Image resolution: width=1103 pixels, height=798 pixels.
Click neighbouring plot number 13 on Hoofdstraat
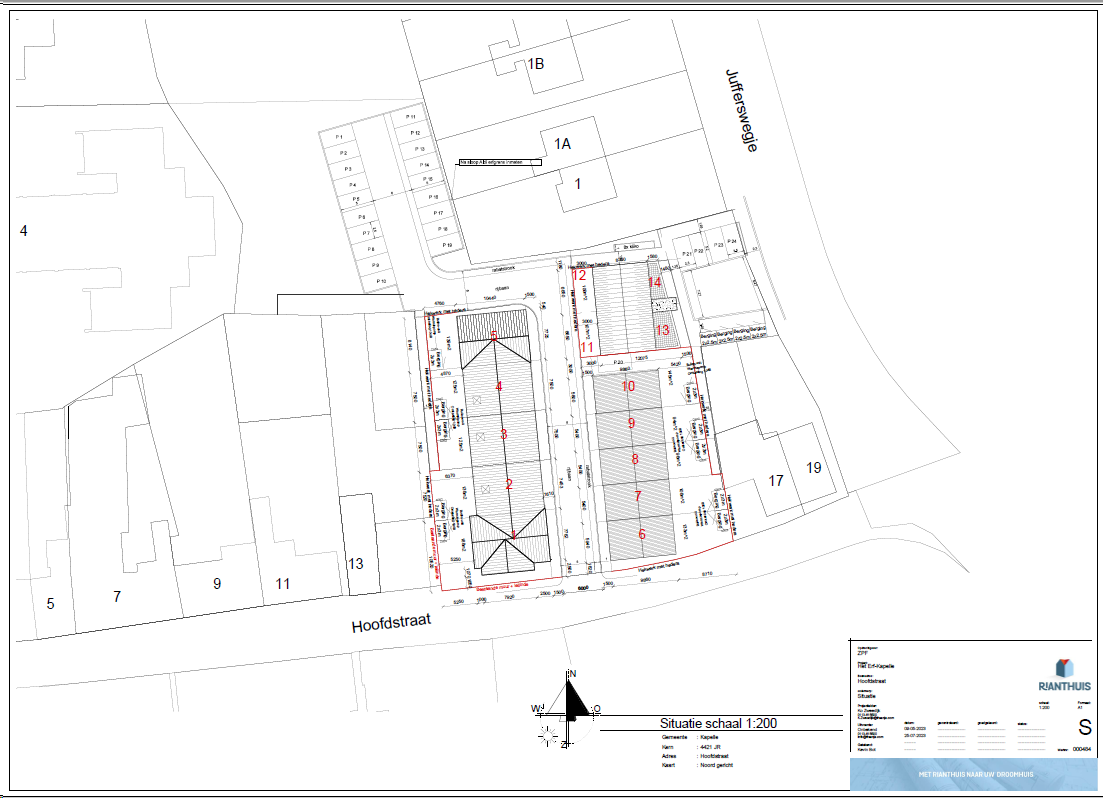(355, 564)
